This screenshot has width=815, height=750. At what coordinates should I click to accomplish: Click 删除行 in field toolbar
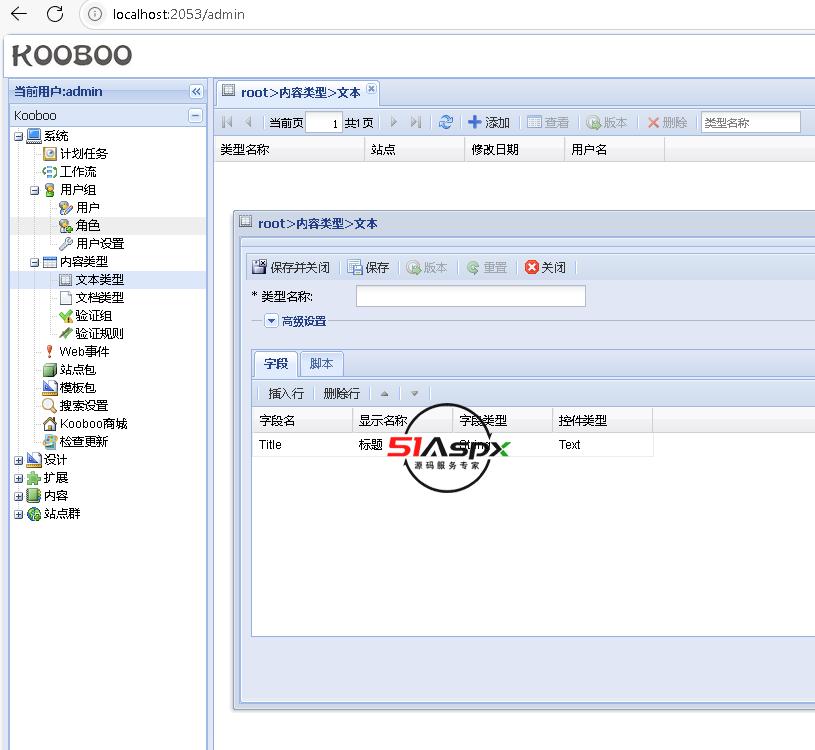(x=341, y=393)
